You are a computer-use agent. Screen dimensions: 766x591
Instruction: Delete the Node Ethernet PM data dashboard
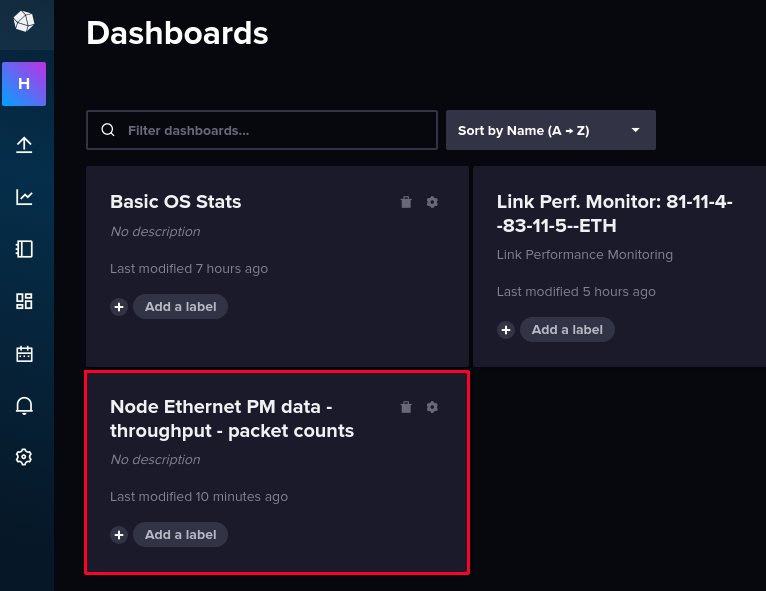coord(406,407)
